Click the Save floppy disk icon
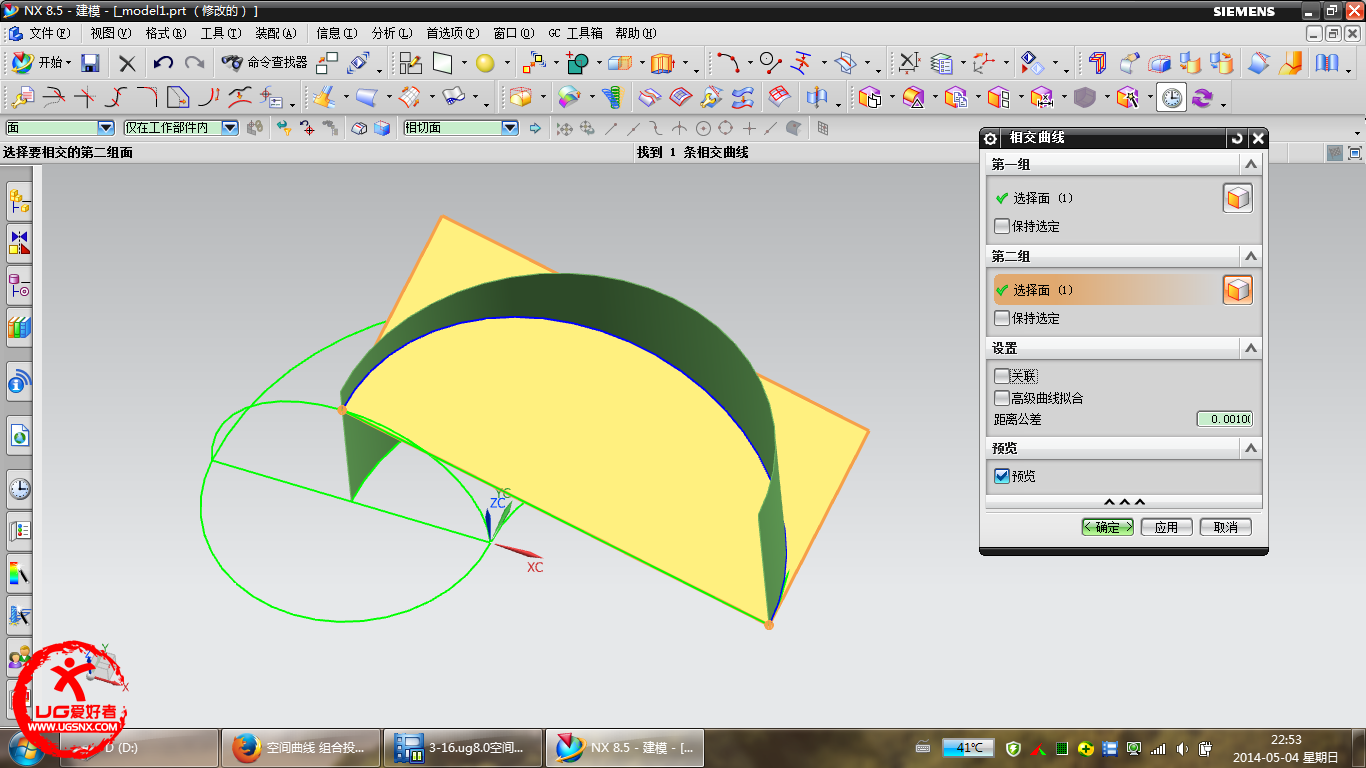Screen dimensions: 1366x768 pos(90,63)
